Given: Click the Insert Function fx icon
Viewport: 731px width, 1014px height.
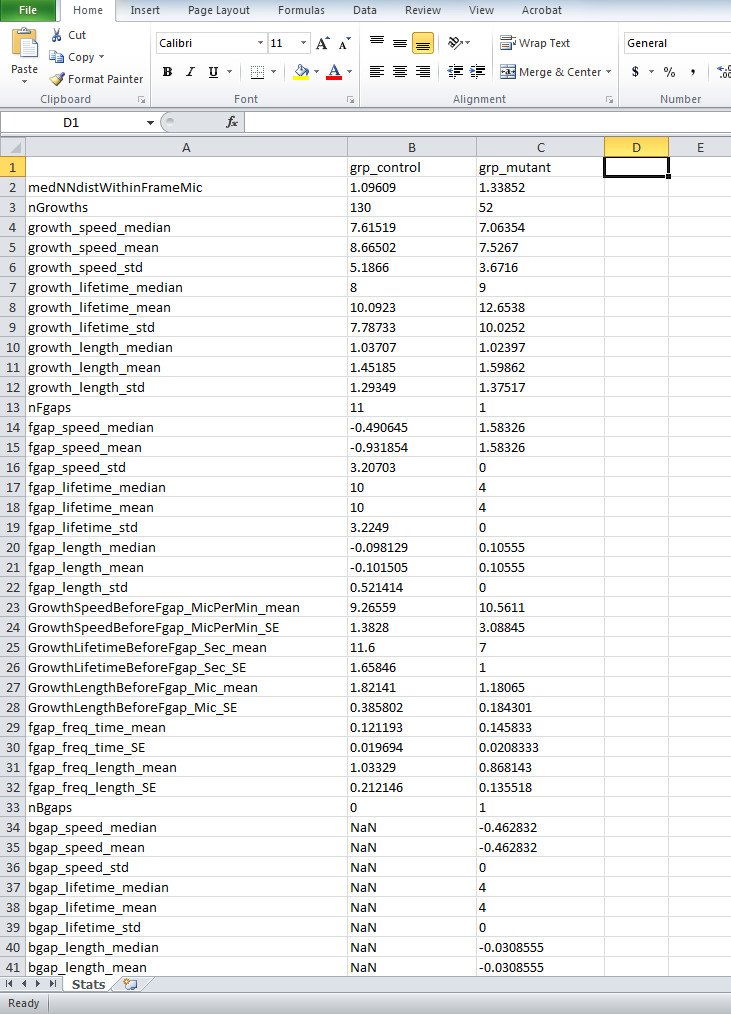Looking at the screenshot, I should pyautogui.click(x=231, y=122).
